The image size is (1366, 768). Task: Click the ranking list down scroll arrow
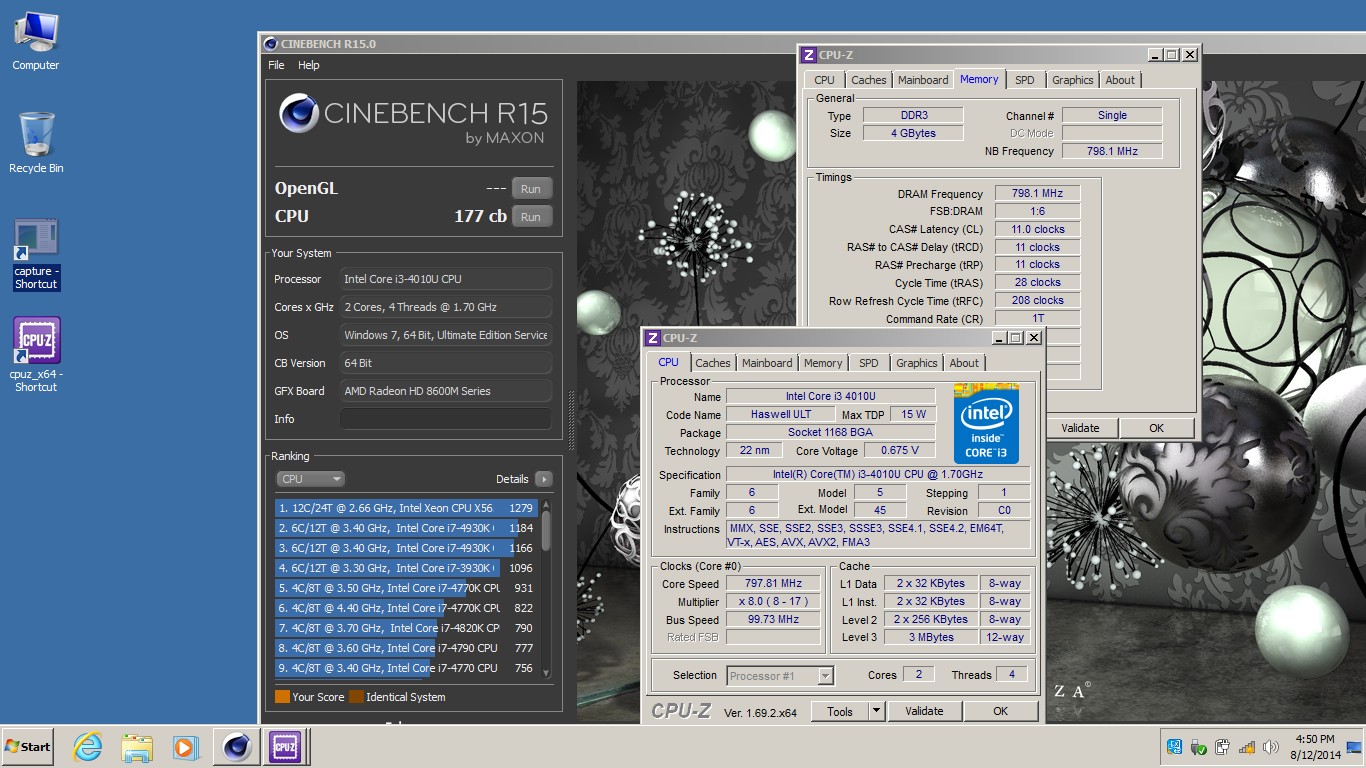point(546,673)
